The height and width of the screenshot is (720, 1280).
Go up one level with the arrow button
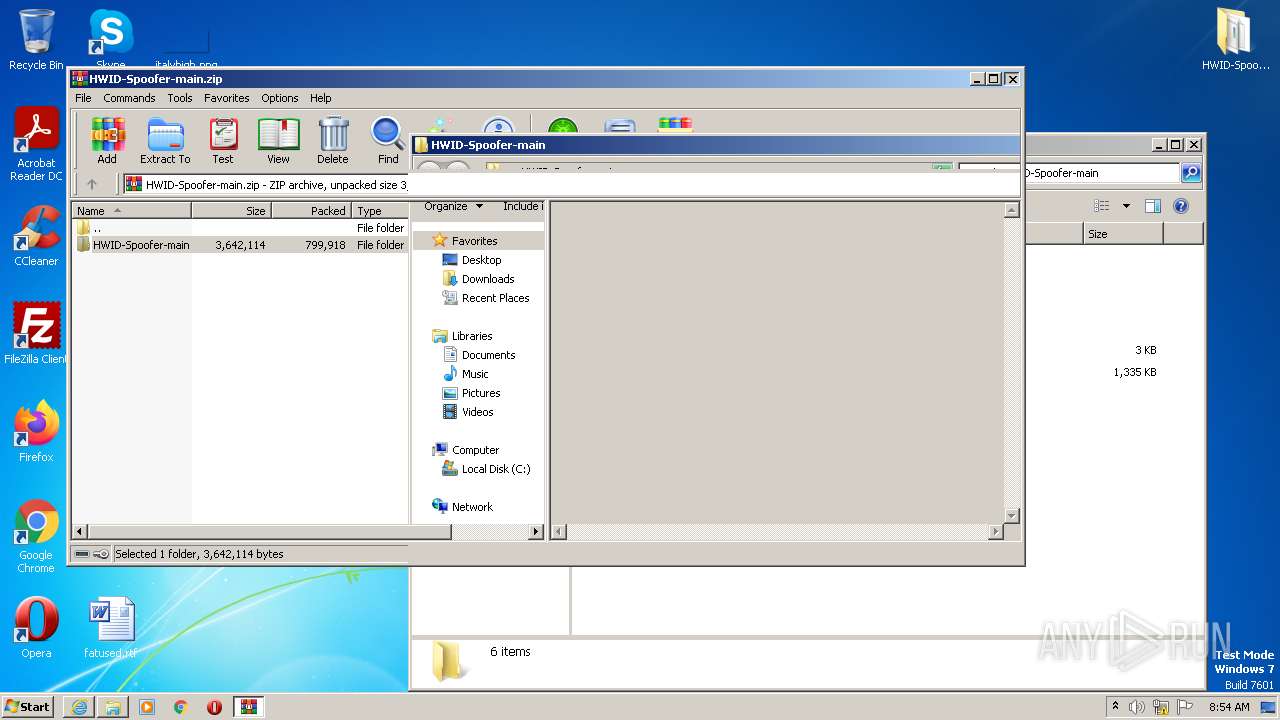pos(92,184)
